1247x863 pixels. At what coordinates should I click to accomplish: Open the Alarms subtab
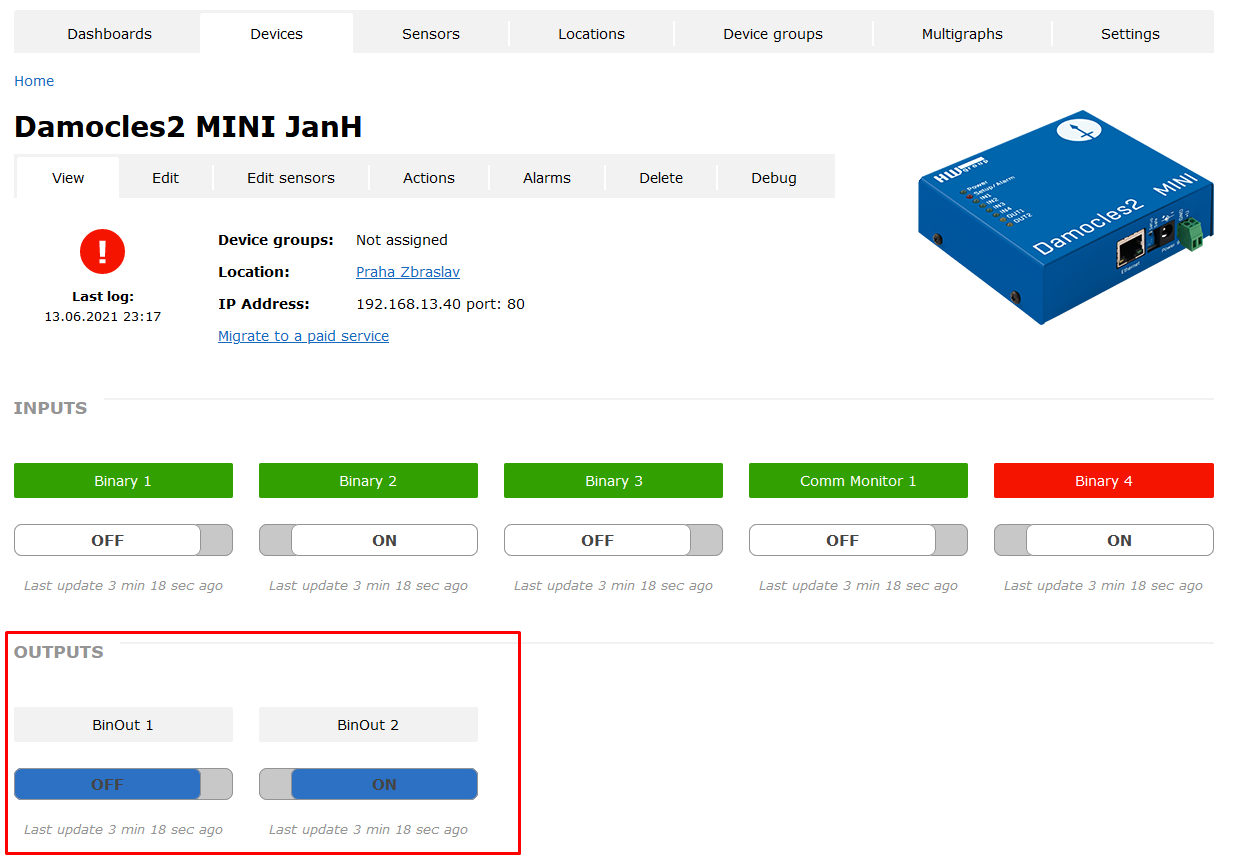[547, 178]
